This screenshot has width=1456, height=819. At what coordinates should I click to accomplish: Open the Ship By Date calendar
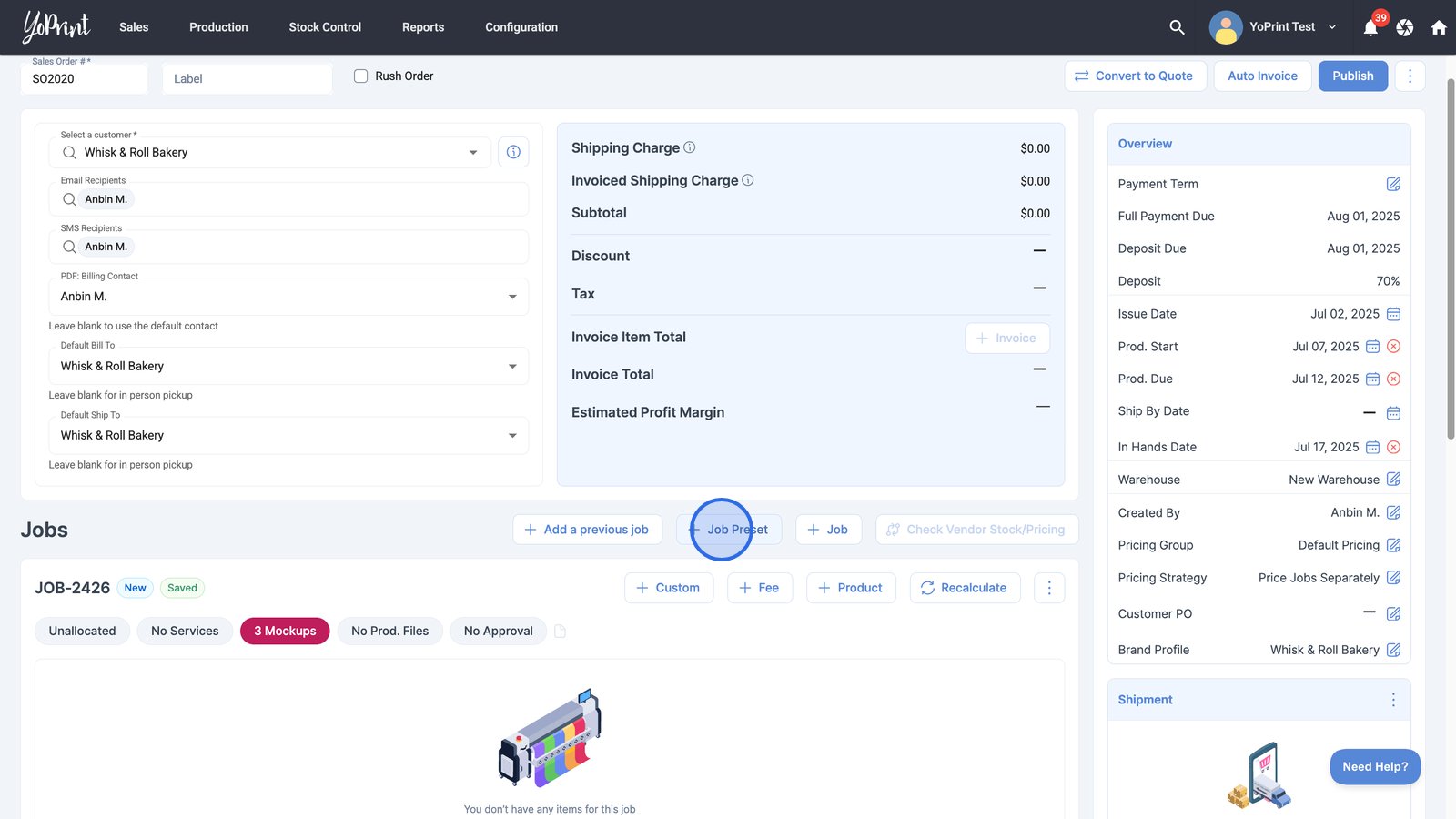[x=1393, y=413]
